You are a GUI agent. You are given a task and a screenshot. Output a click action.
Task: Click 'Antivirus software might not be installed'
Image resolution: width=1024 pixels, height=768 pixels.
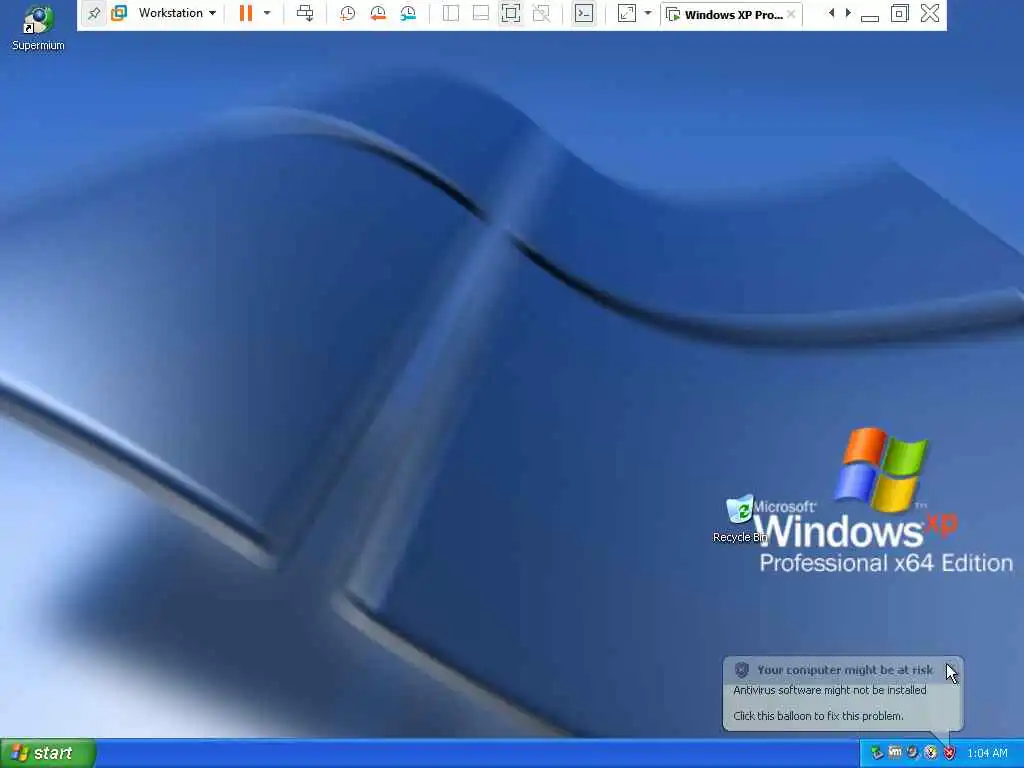tap(829, 690)
